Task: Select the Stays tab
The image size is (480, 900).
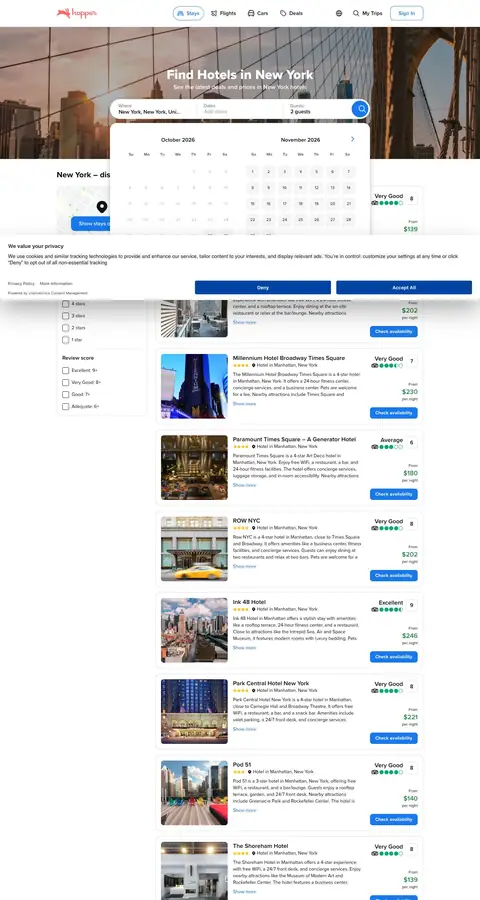Action: click(x=188, y=13)
